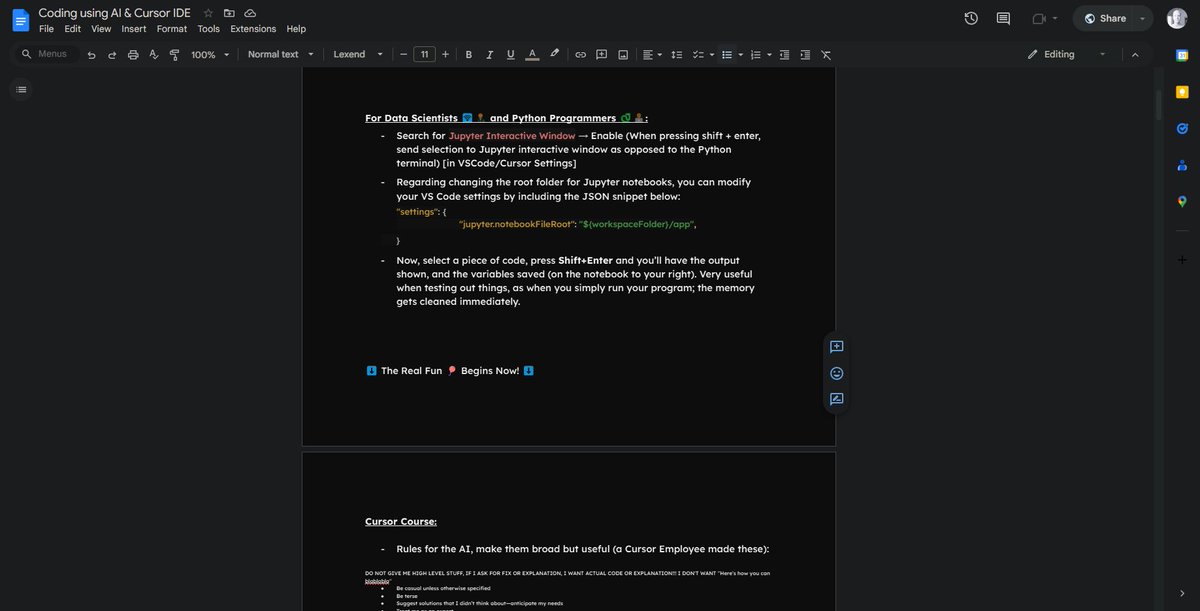The height and width of the screenshot is (611, 1200).
Task: Move document to folder icon
Action: click(x=229, y=13)
